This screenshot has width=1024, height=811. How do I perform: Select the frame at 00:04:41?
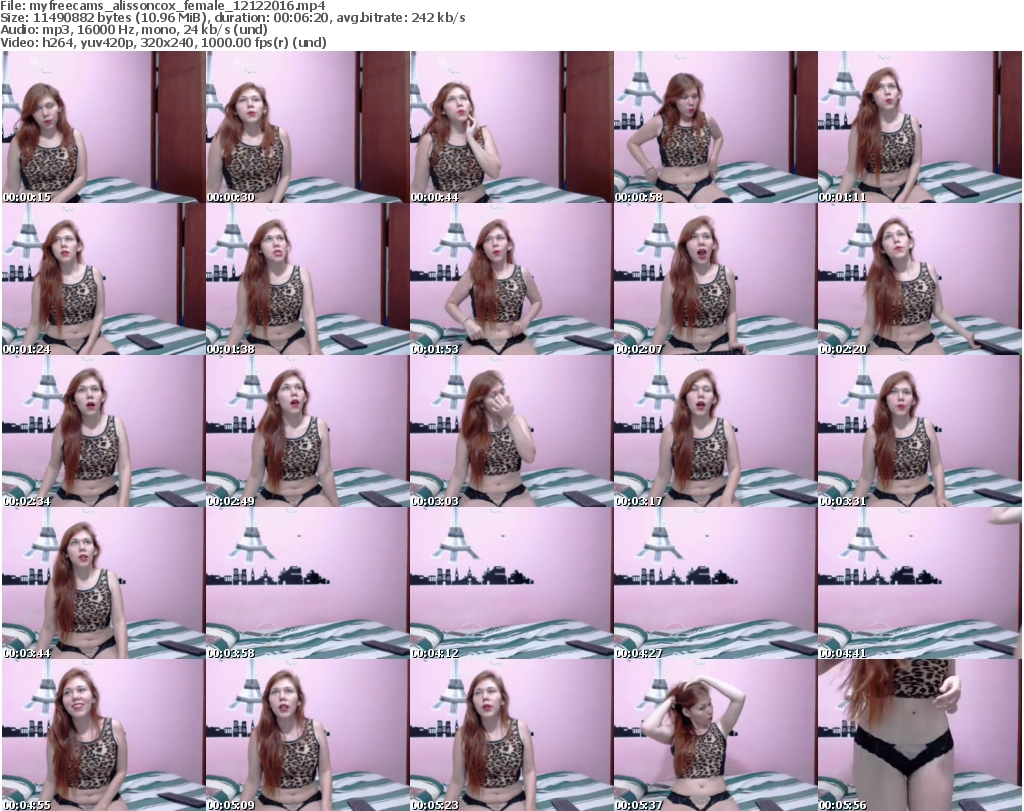(x=919, y=583)
